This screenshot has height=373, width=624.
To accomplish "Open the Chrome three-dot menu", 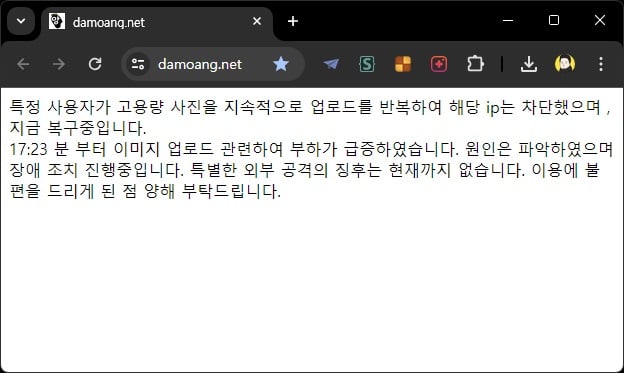I will [601, 64].
